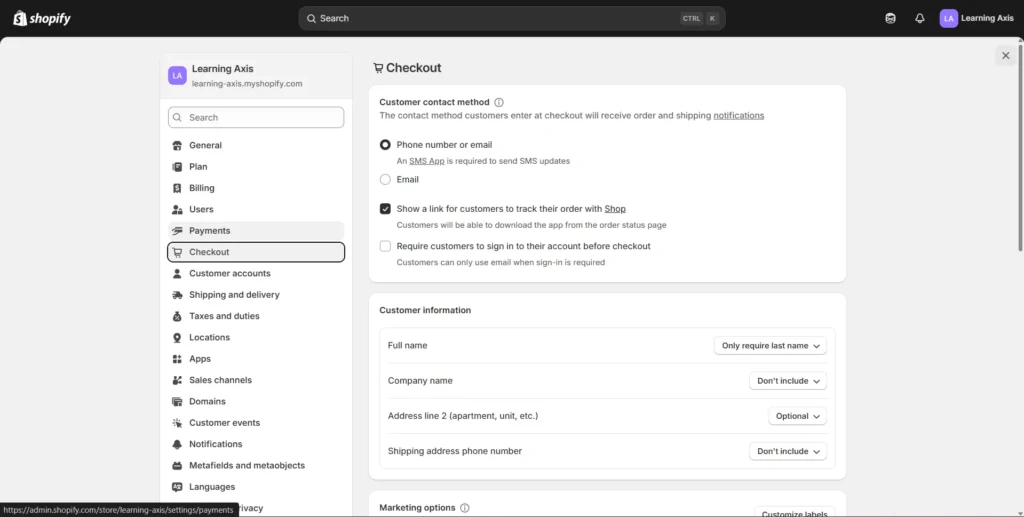This screenshot has height=517, width=1024.
Task: Open Customer accounts settings
Action: click(256, 274)
